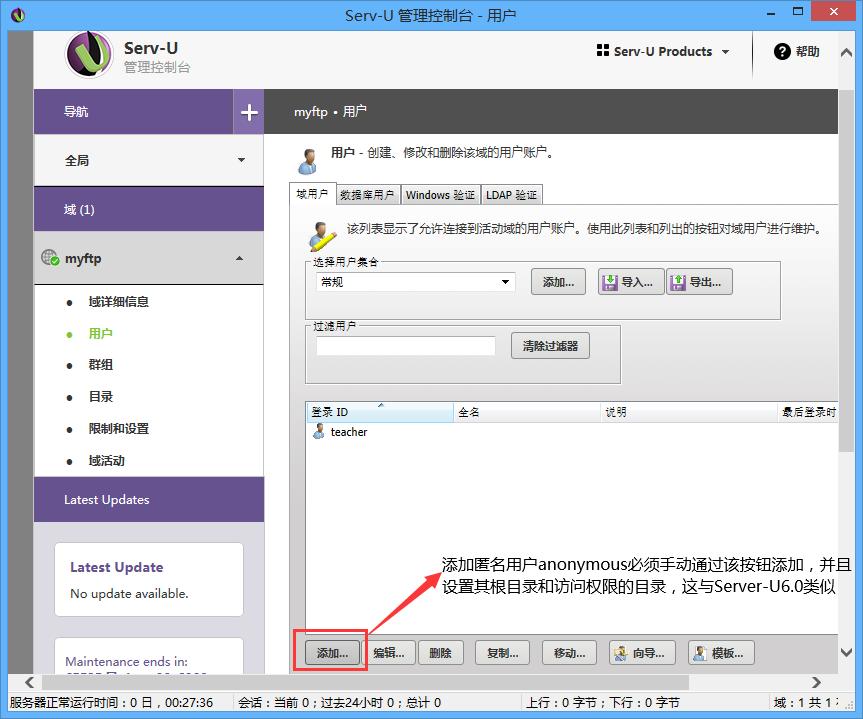Sort by the 登录 ID column header
This screenshot has width=863, height=719.
click(379, 412)
